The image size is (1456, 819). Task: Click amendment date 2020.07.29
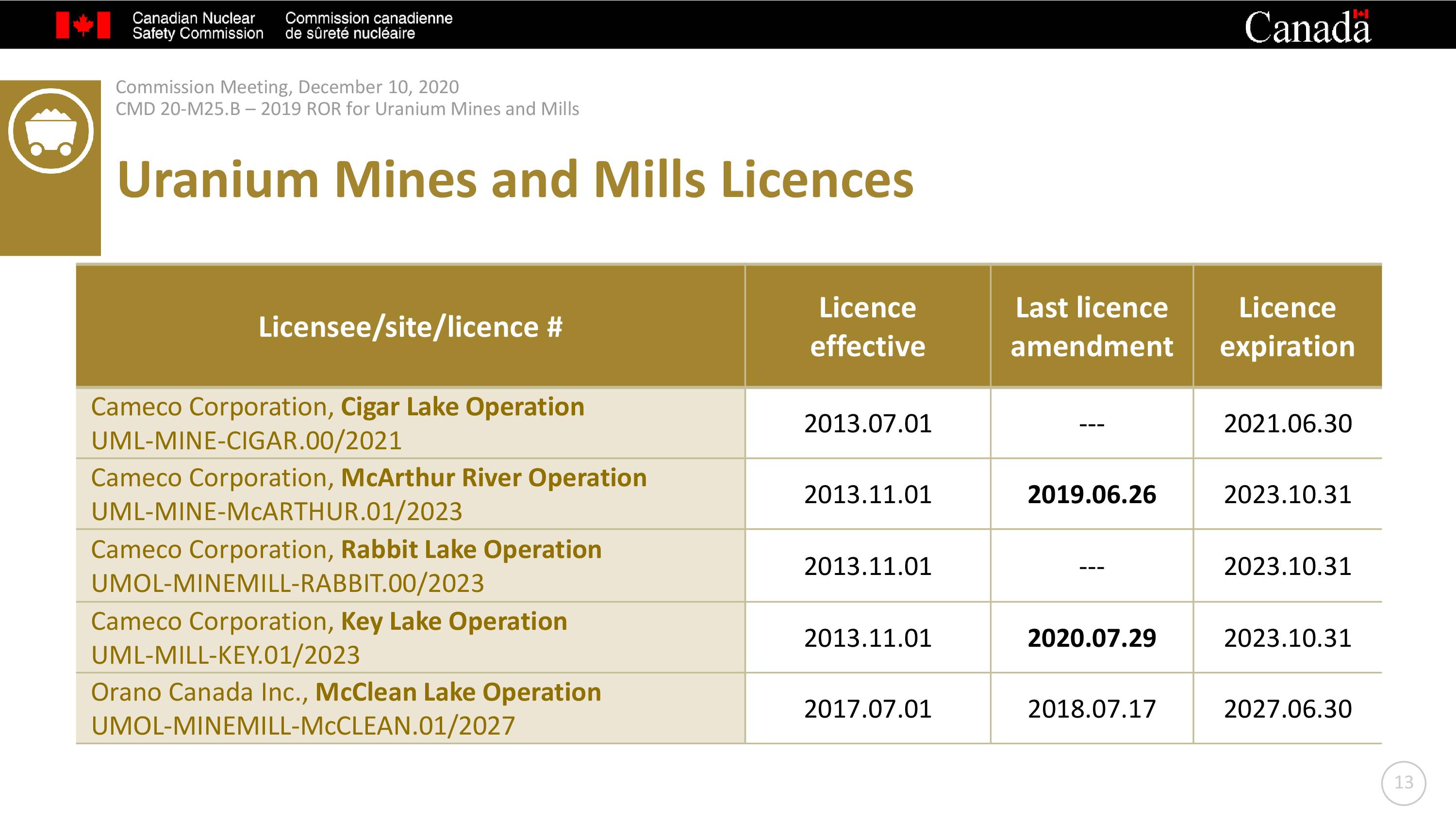point(1092,638)
